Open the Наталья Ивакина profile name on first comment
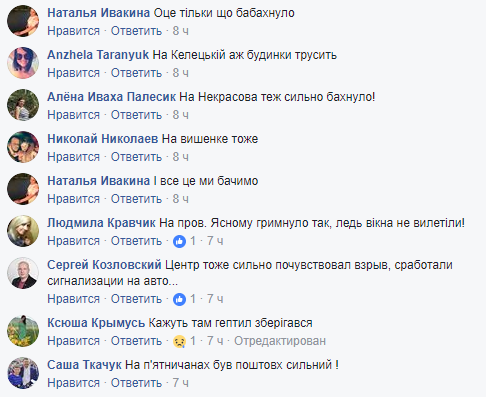This screenshot has height=397, width=486. [x=99, y=13]
